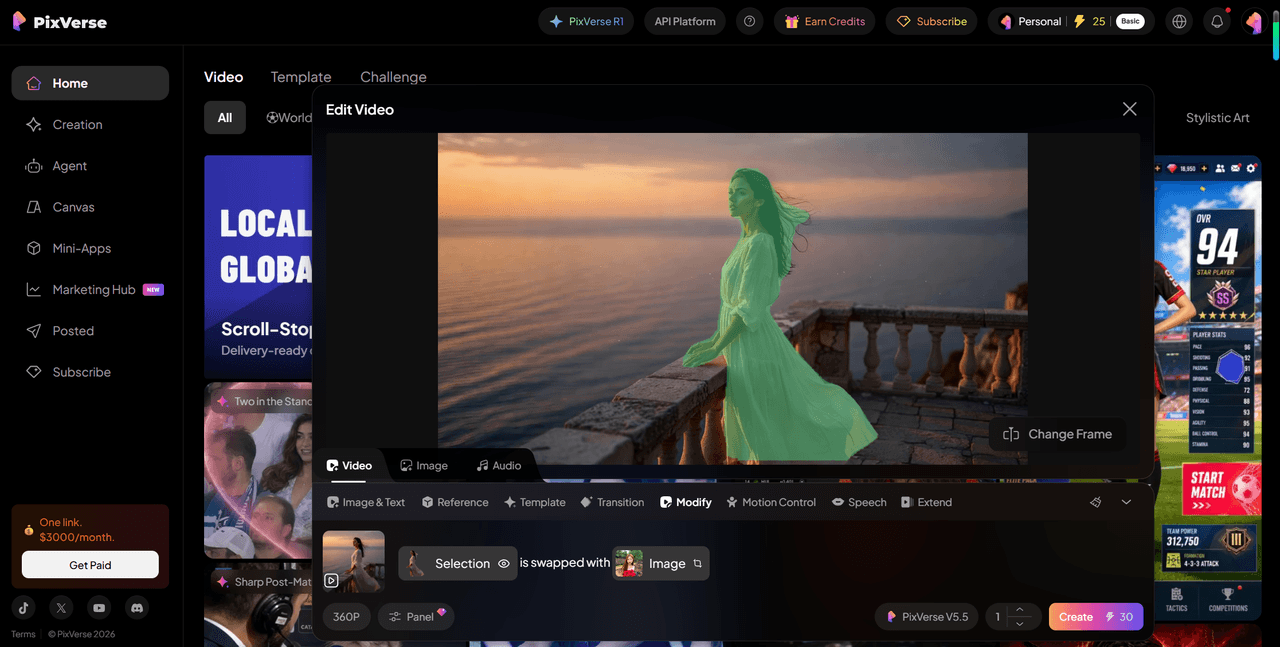
Task: Collapse the panel with chevron down
Action: point(1126,502)
